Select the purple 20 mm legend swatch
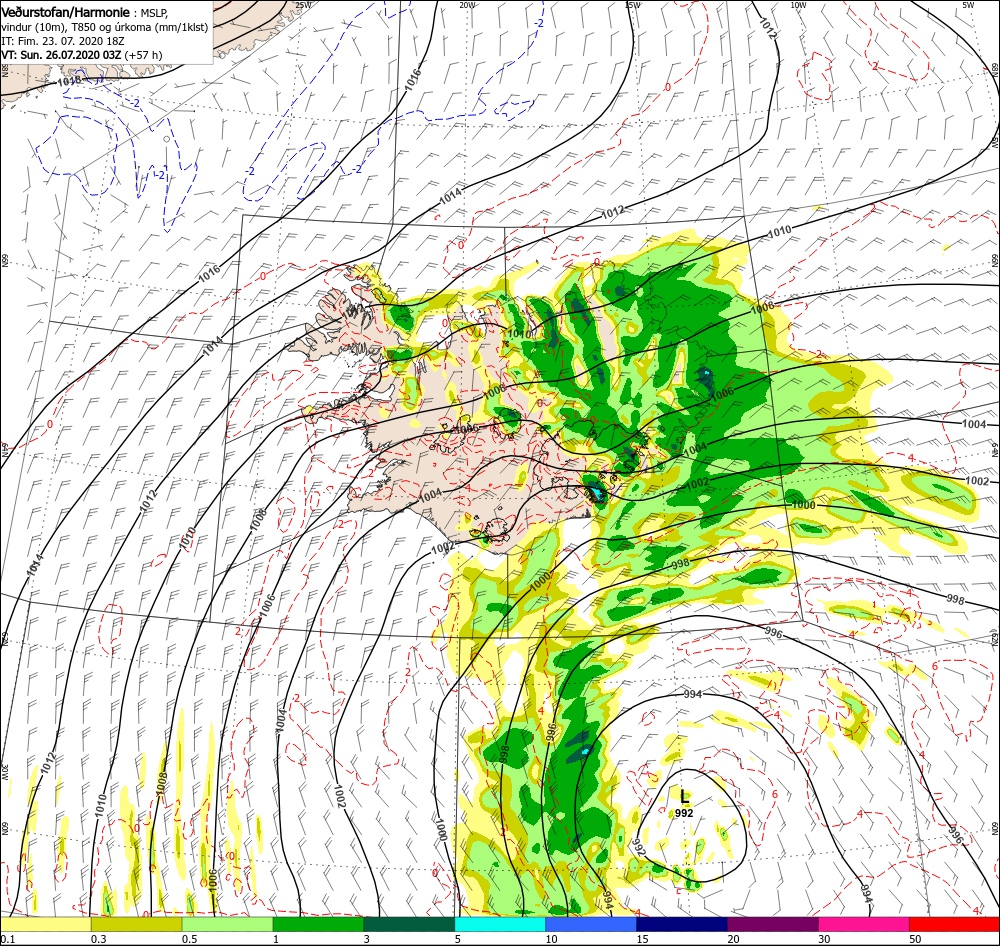Viewport: 1000px width, 946px height. (x=773, y=924)
